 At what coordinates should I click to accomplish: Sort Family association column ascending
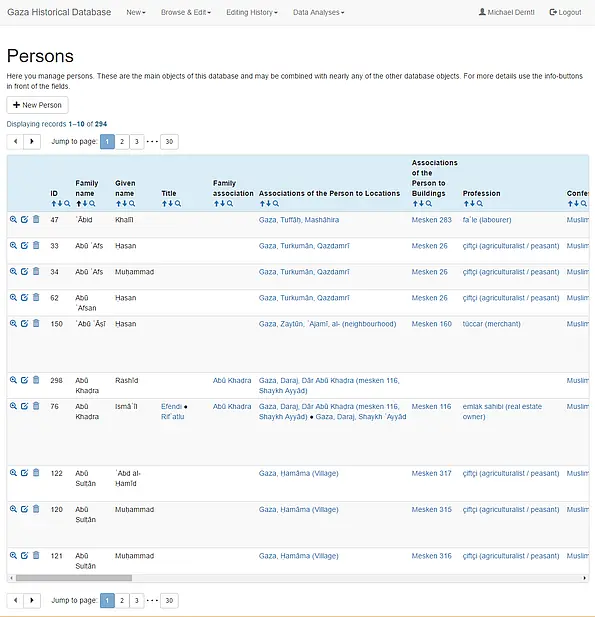point(216,203)
